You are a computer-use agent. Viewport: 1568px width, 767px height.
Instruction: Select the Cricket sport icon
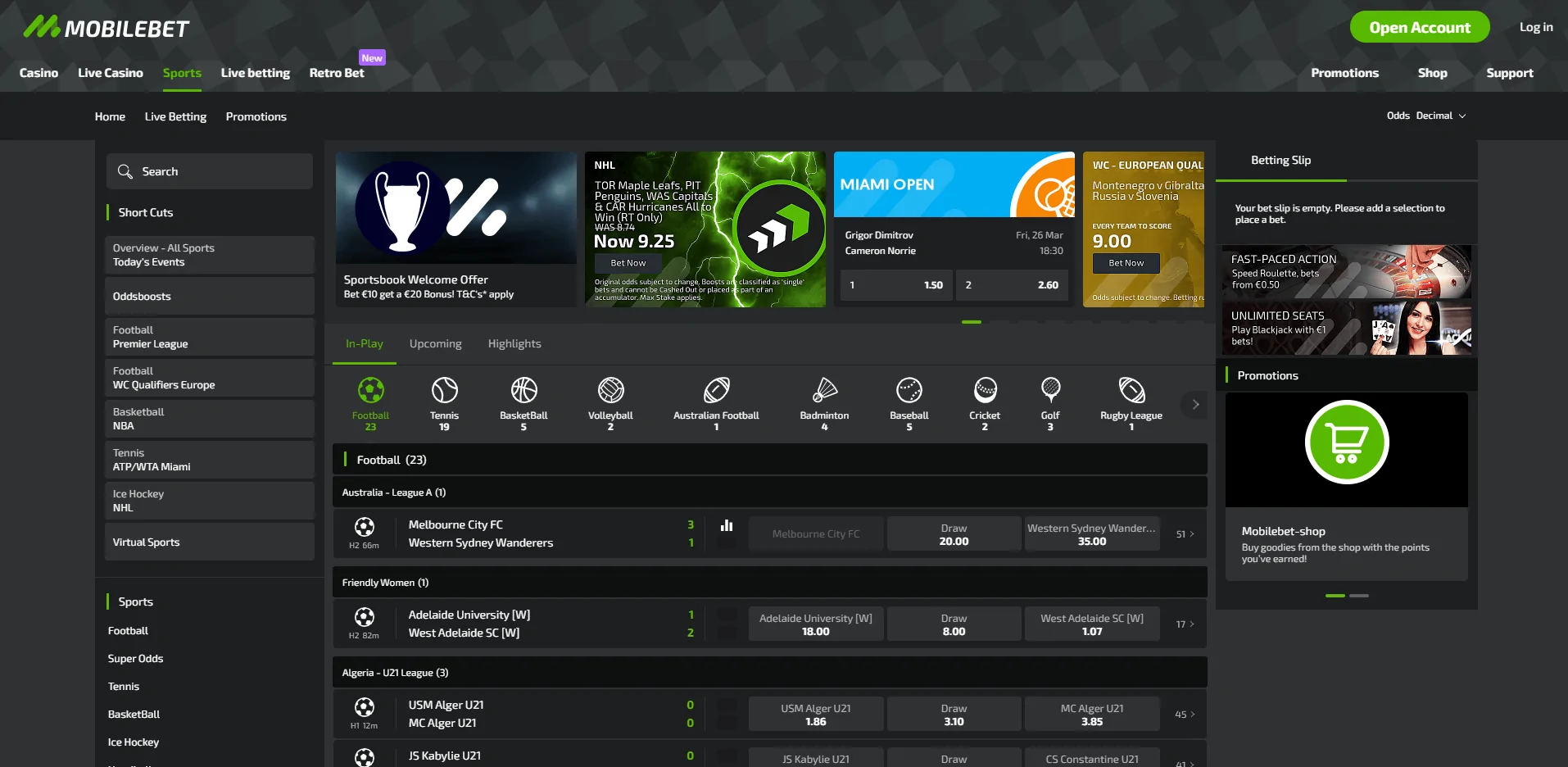click(x=985, y=390)
